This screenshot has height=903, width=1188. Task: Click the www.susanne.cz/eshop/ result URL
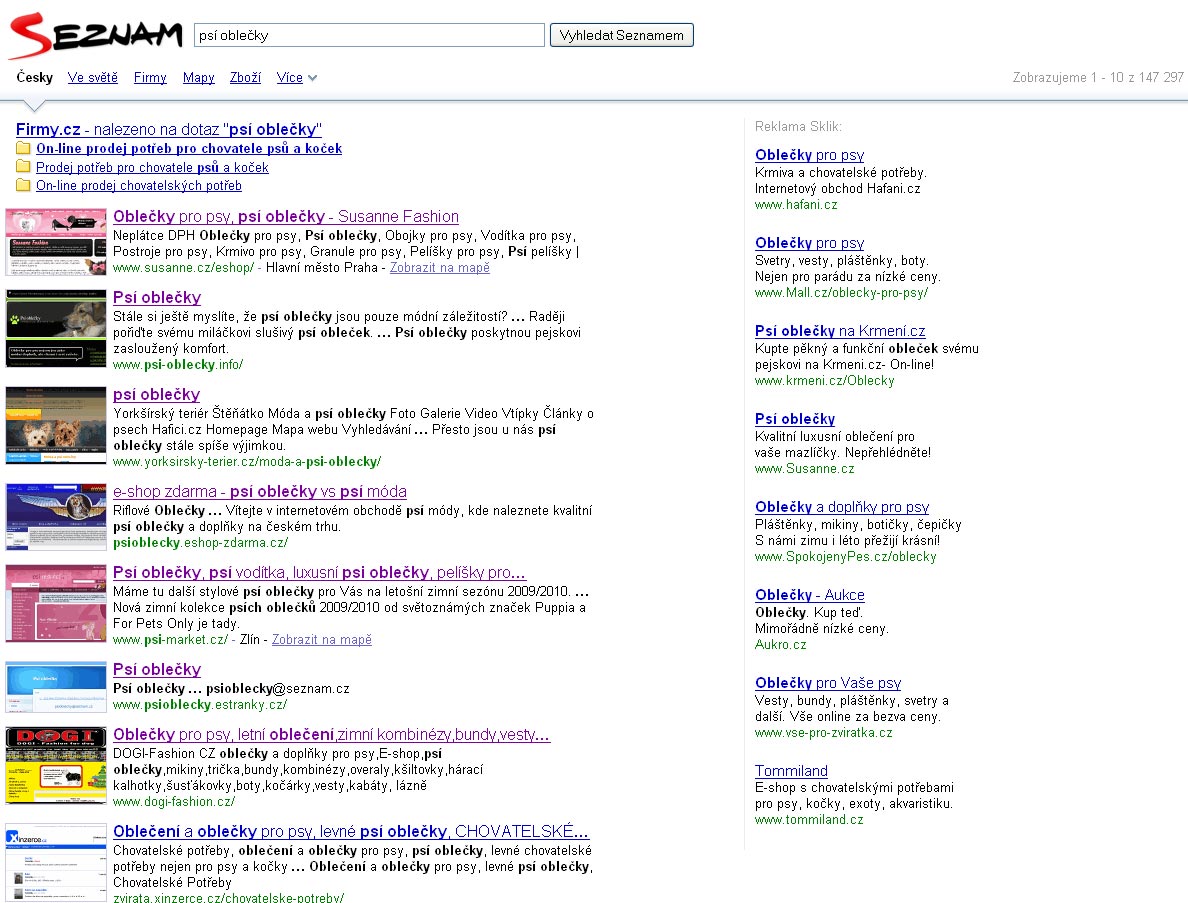tap(183, 267)
